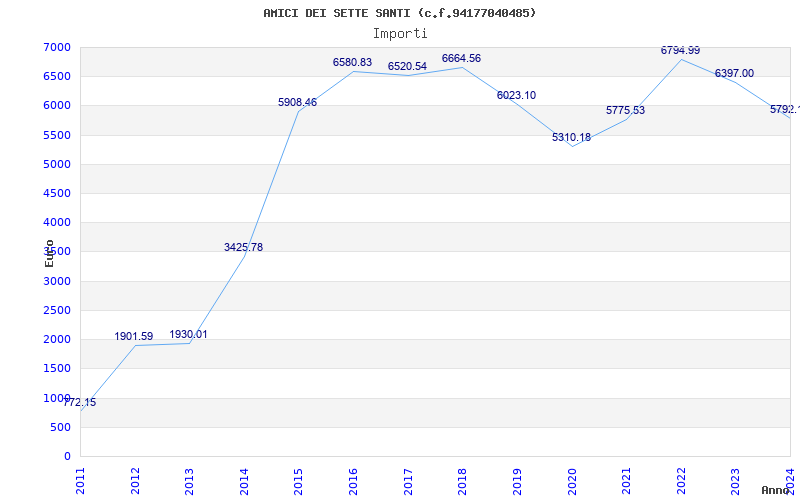The height and width of the screenshot is (500, 800).
Task: Click the 2023 x-axis year label
Action: pyautogui.click(x=735, y=481)
